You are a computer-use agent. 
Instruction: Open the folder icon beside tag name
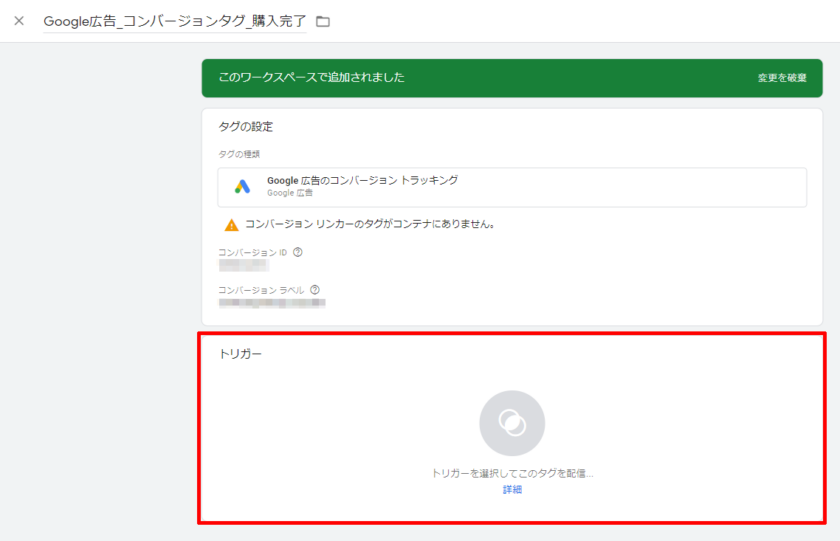click(x=322, y=21)
